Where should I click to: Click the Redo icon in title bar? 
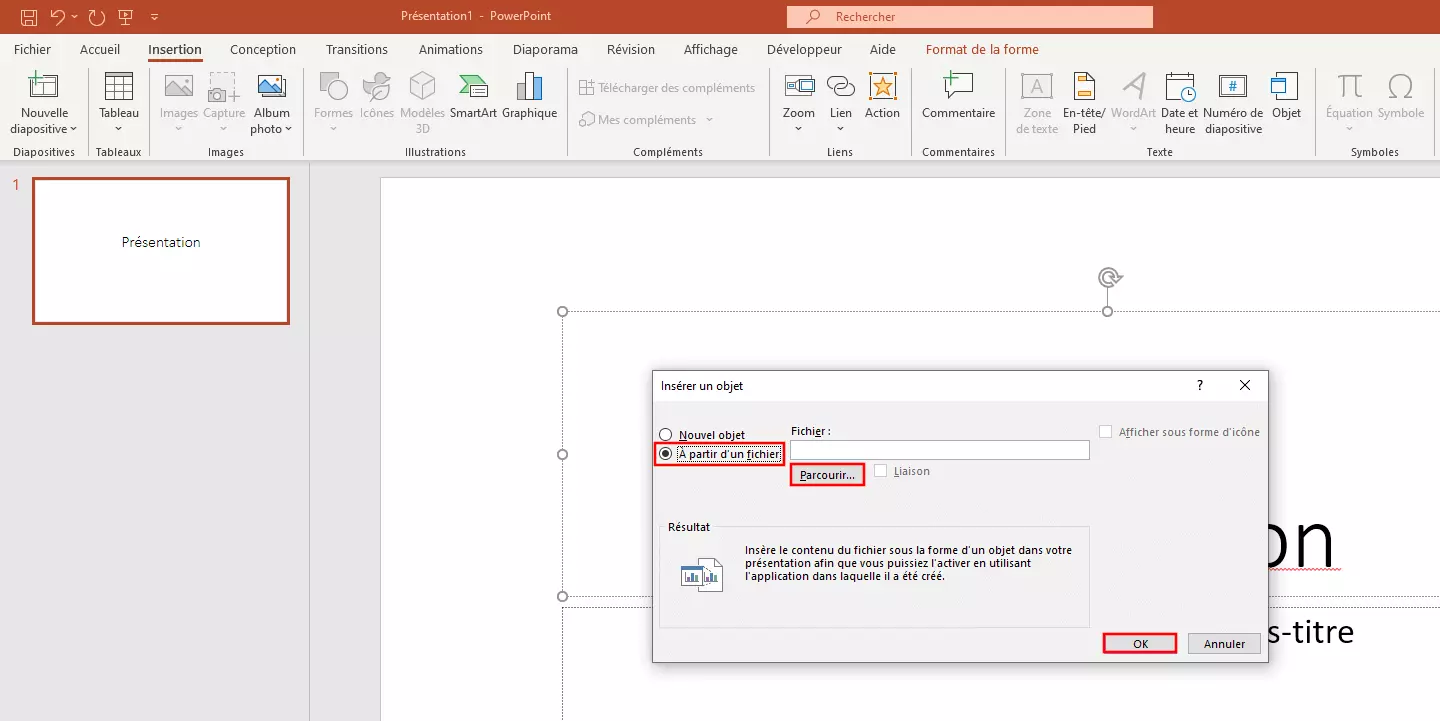tap(96, 17)
